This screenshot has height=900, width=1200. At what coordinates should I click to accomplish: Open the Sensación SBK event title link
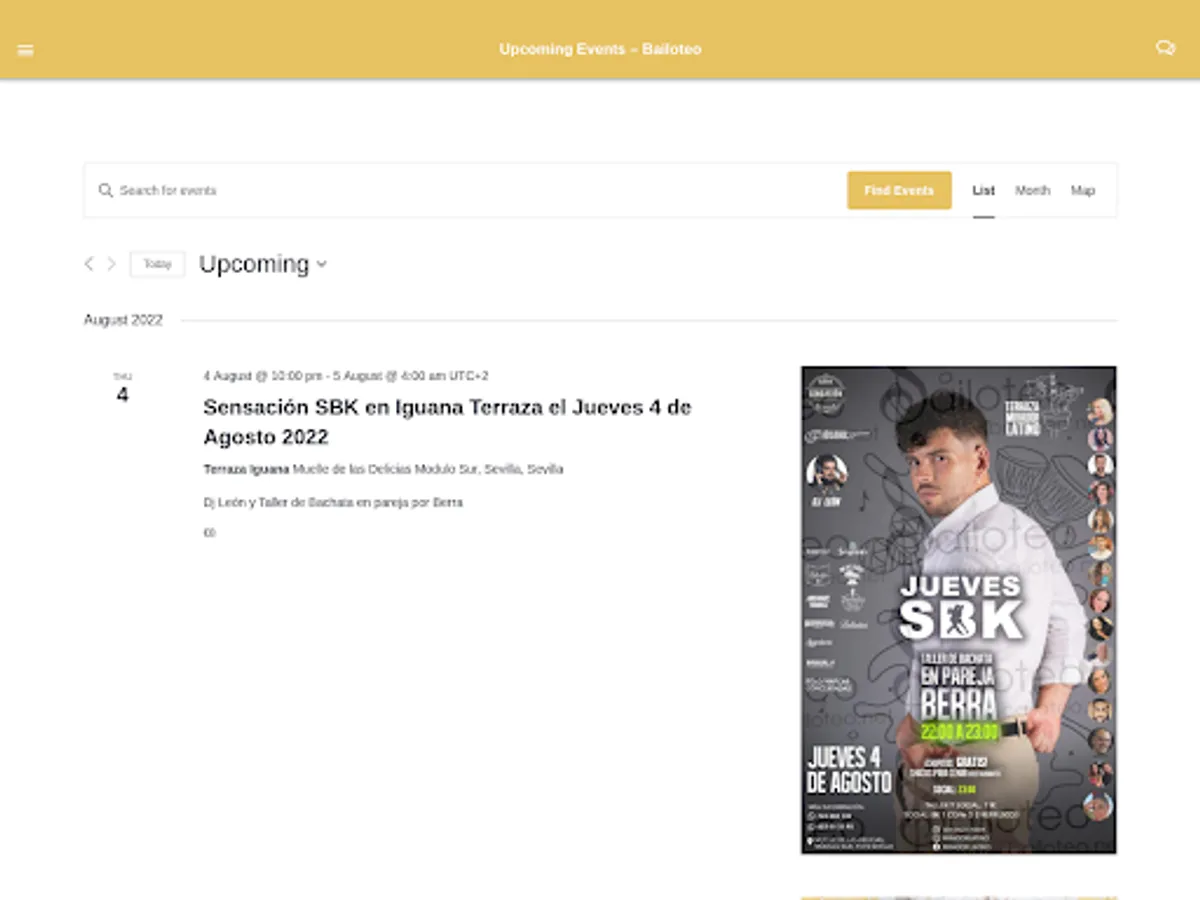(447, 421)
